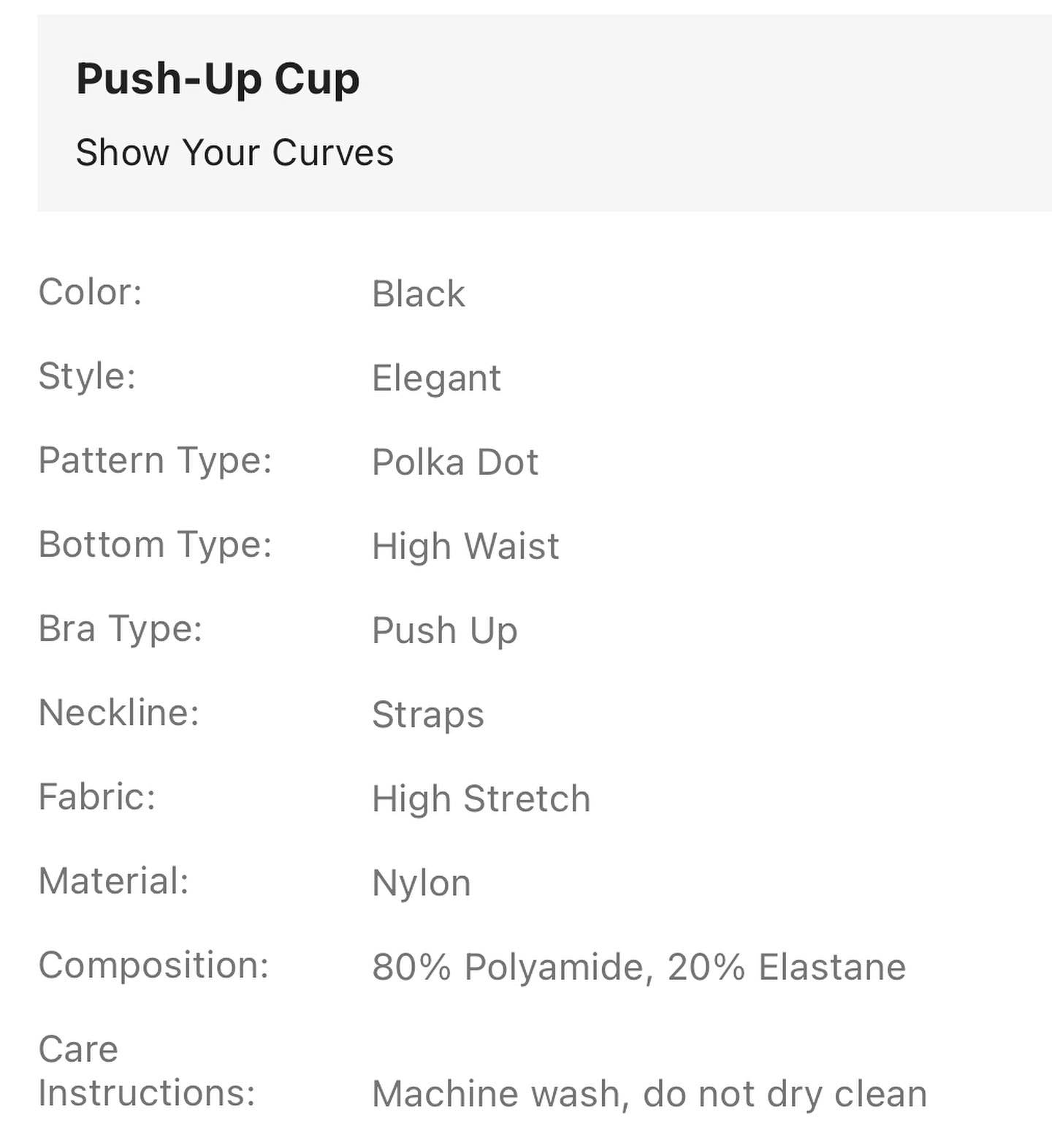Select the High Stretch value
Image resolution: width=1052 pixels, height=1148 pixels.
tap(481, 799)
